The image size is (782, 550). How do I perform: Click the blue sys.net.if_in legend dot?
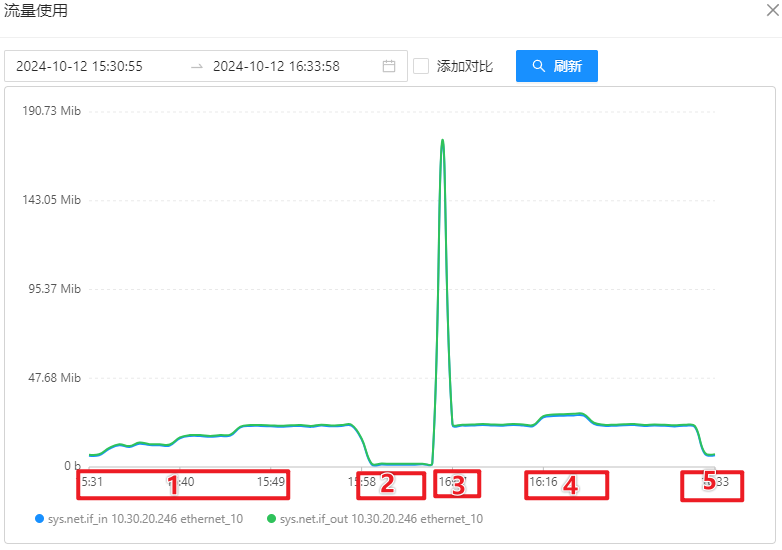pyautogui.click(x=39, y=519)
